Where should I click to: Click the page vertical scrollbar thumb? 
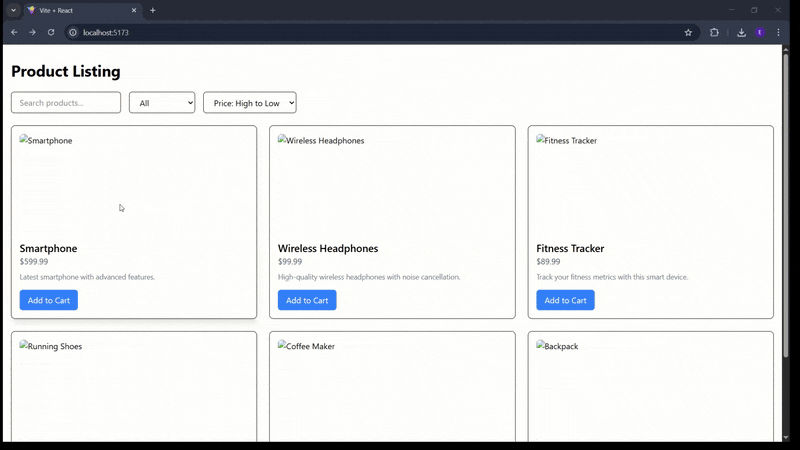tap(786, 204)
